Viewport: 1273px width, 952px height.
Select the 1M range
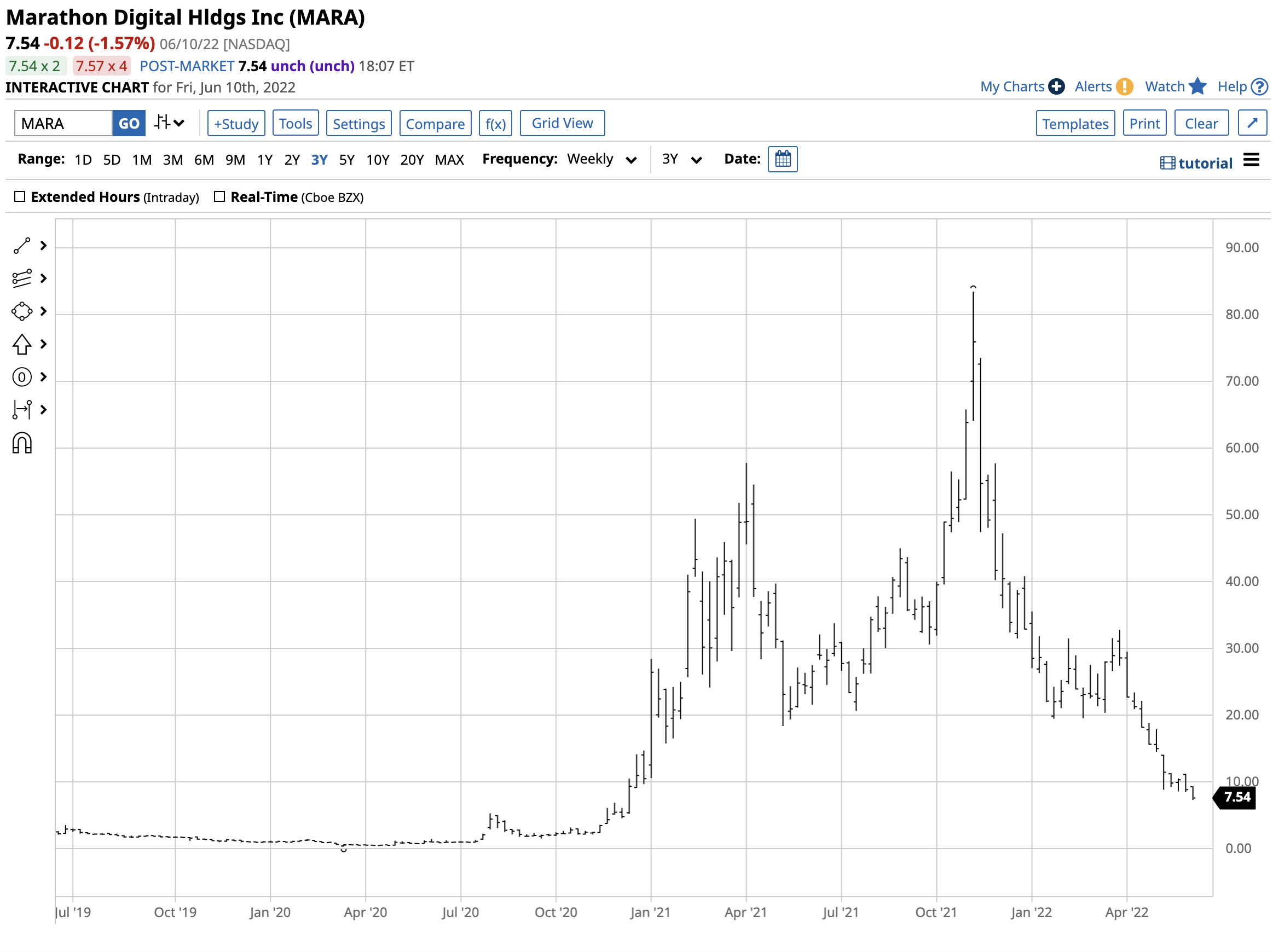[x=142, y=160]
